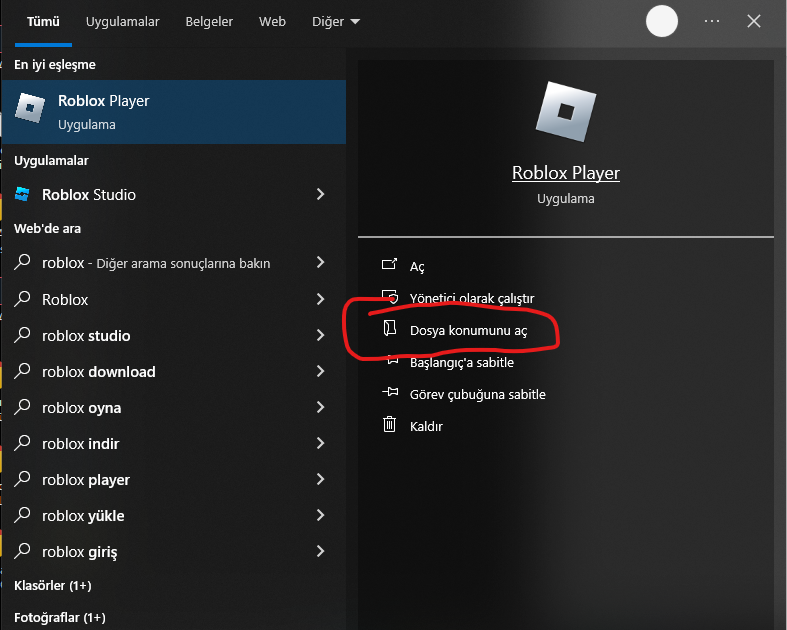This screenshot has height=630, width=787.
Task: Expand chevron for 'roblox indir'
Action: point(321,443)
